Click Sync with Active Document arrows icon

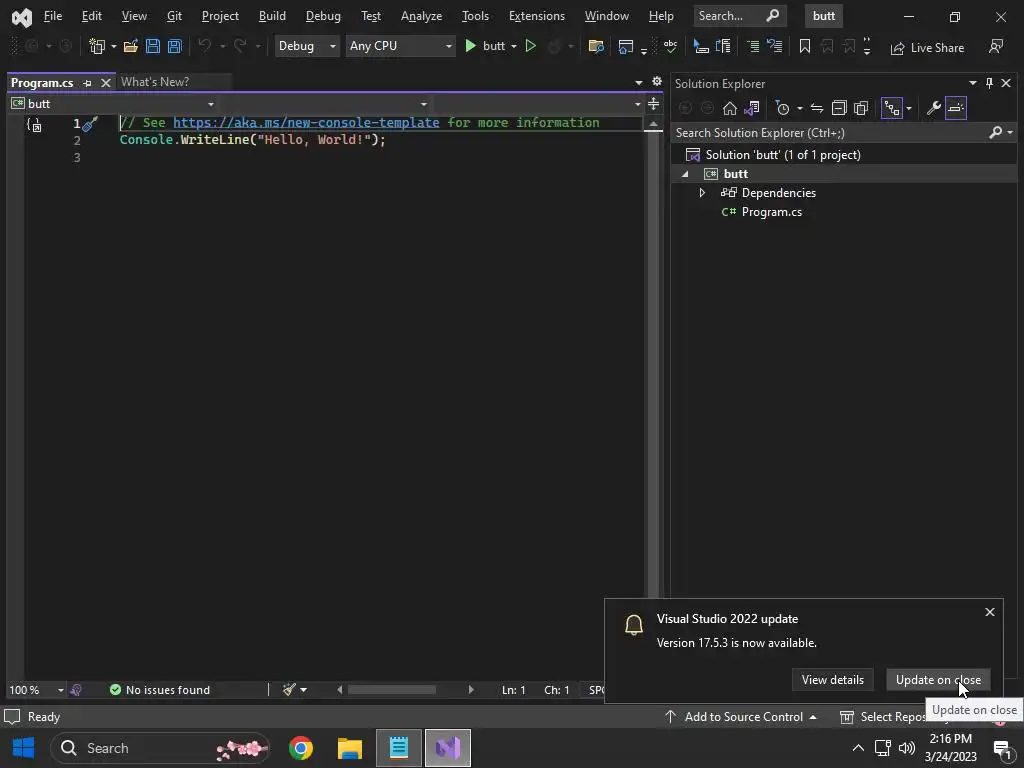(817, 108)
